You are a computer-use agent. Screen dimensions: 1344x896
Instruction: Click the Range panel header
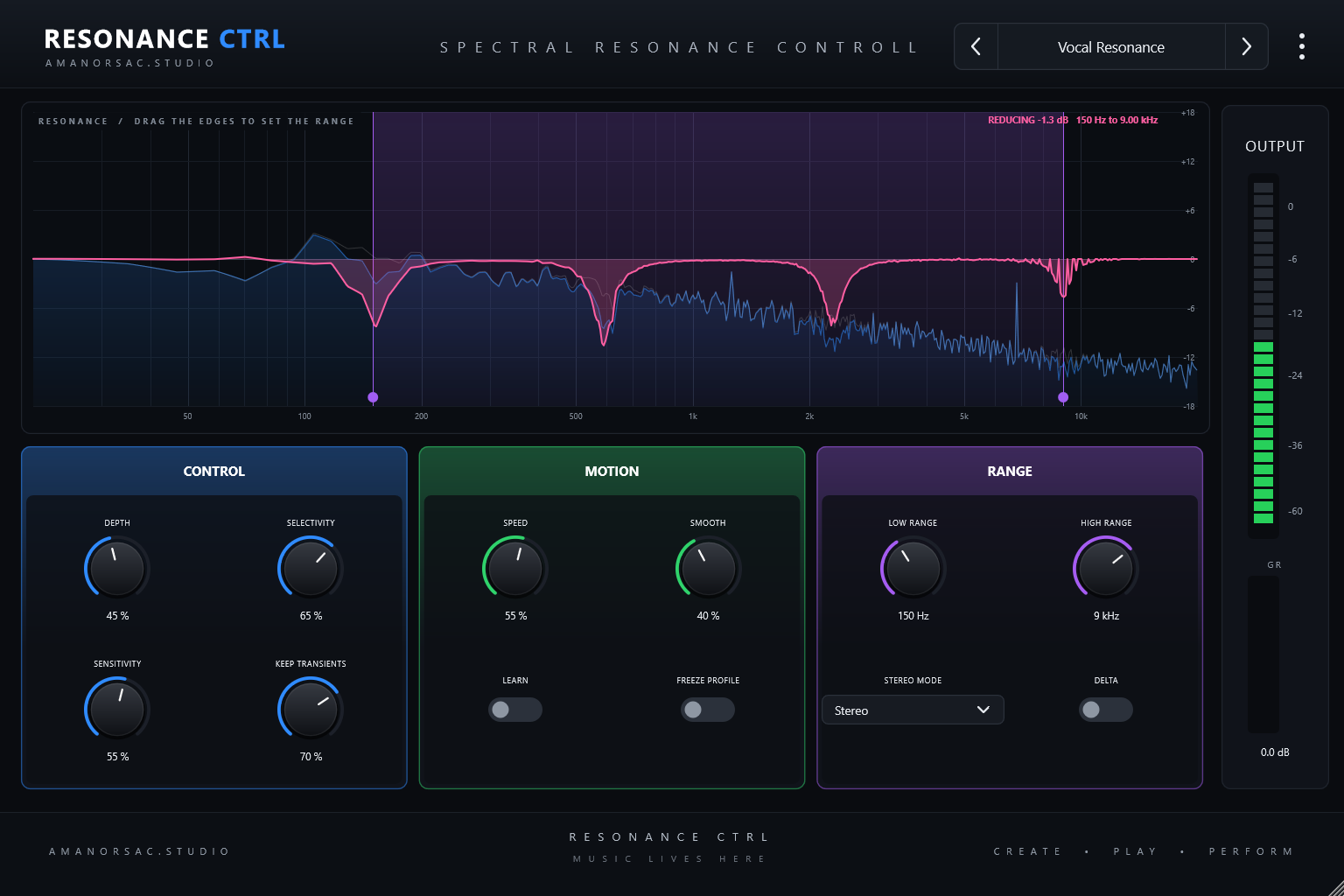pyautogui.click(x=1010, y=472)
